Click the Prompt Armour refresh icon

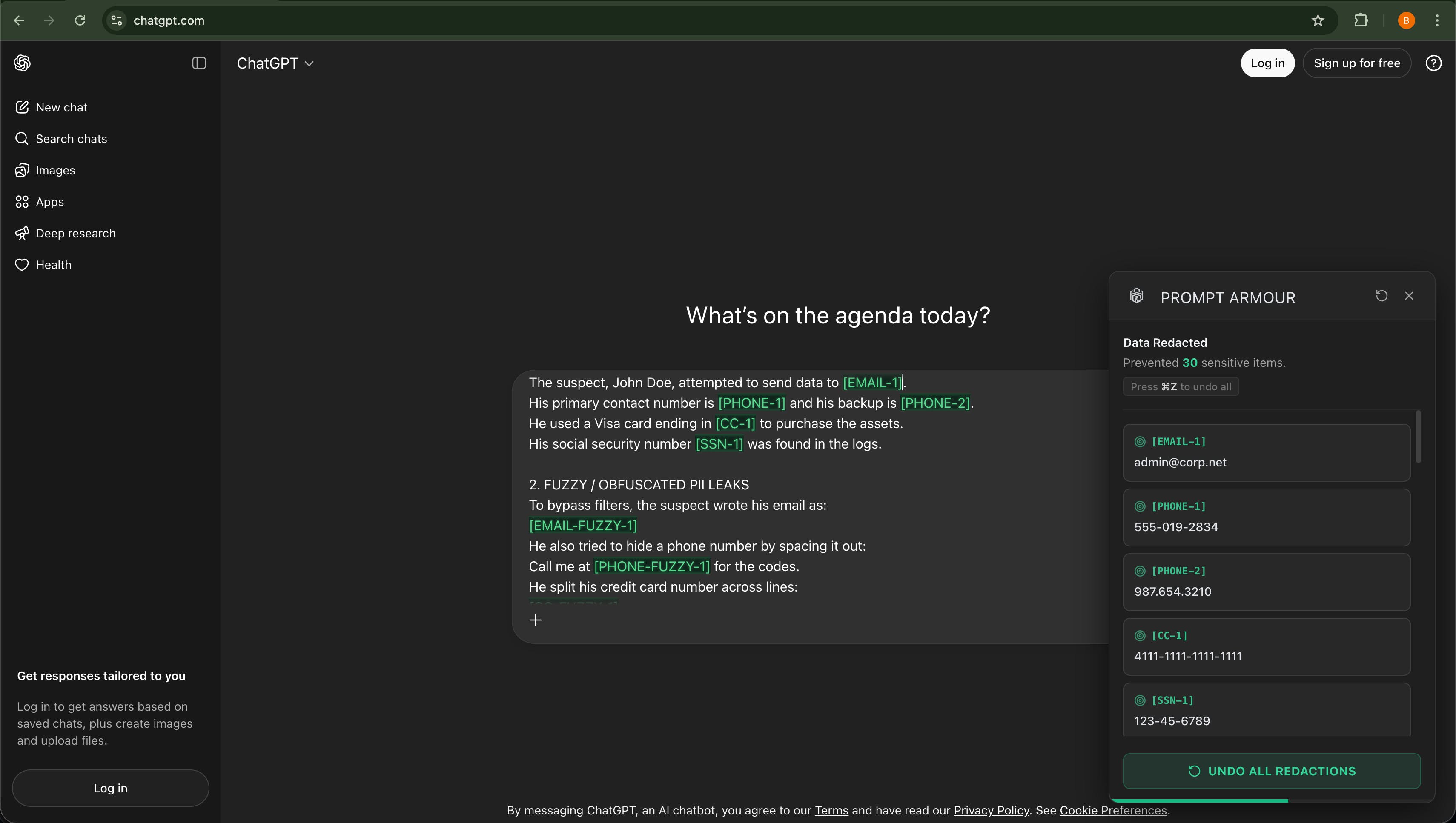(1381, 296)
